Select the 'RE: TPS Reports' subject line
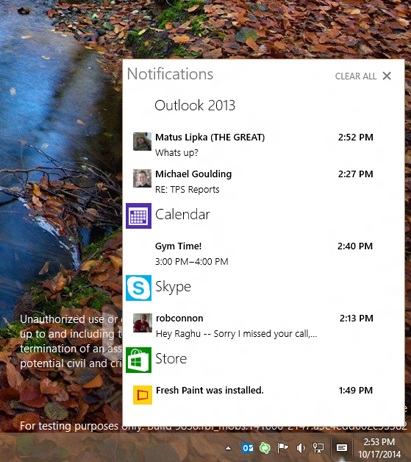The width and height of the screenshot is (411, 462). click(187, 189)
